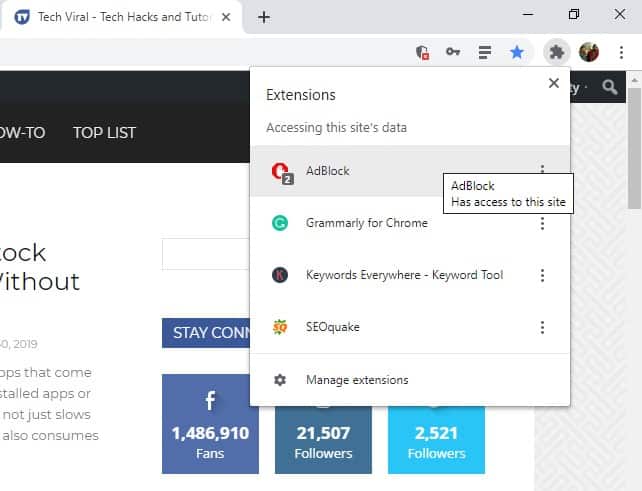The image size is (642, 491).
Task: Select SEOquake extension entry
Action: pyautogui.click(x=409, y=327)
